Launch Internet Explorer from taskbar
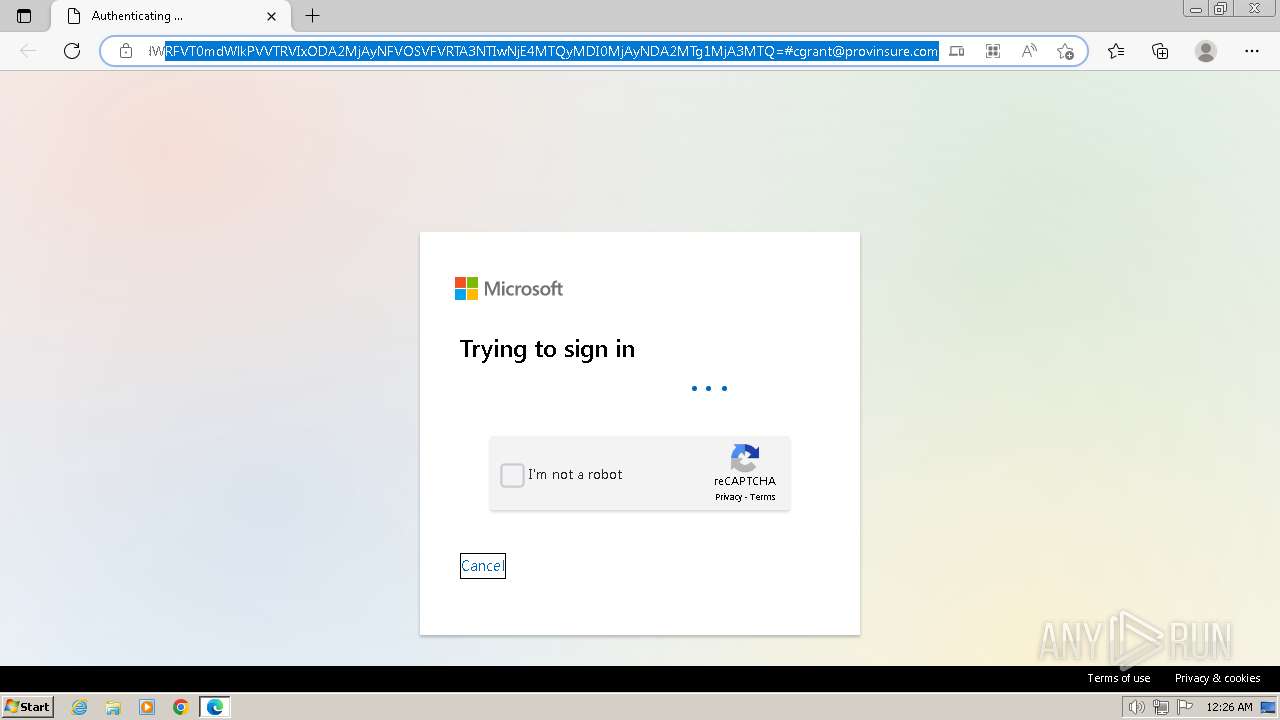 tap(80, 707)
